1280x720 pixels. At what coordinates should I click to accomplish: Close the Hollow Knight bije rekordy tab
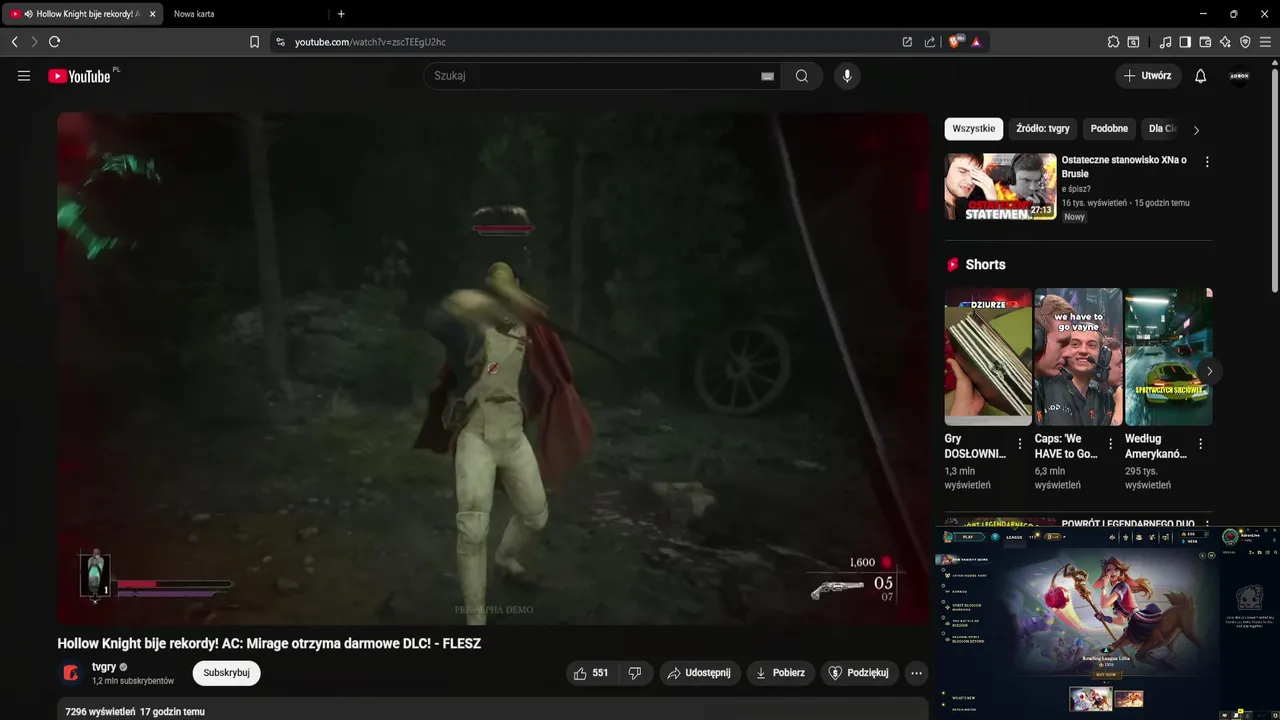tap(152, 14)
